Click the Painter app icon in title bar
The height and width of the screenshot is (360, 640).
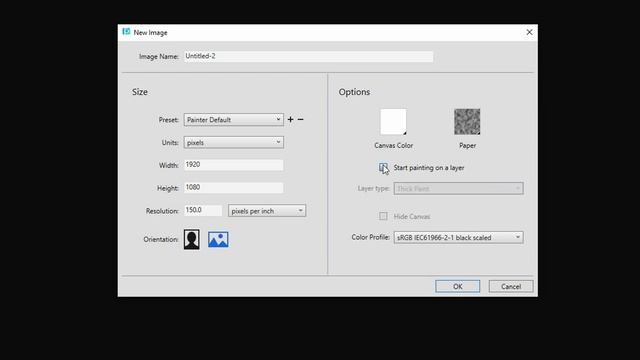point(126,32)
